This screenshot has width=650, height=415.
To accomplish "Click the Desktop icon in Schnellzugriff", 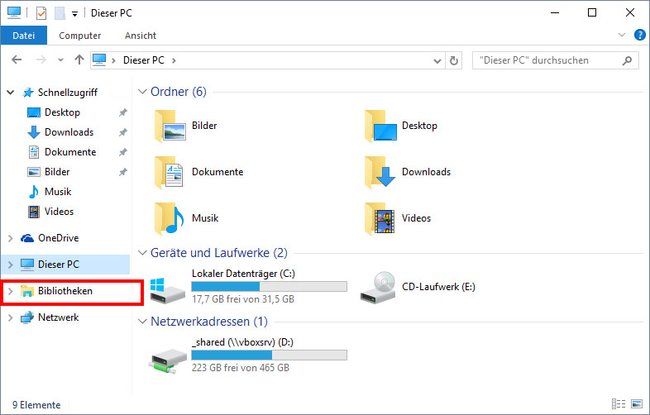I will pyautogui.click(x=34, y=112).
